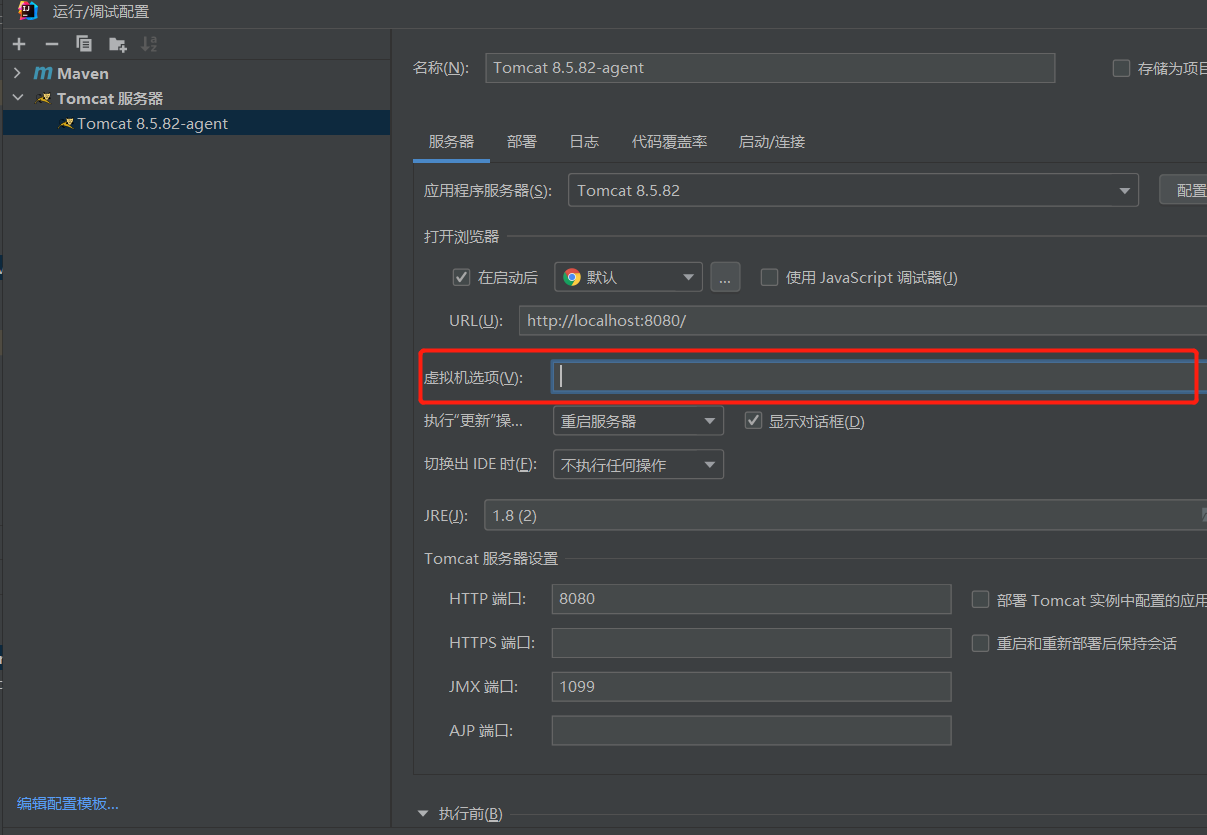1207x835 pixels.
Task: Switch to the Server (服务器) tab
Action: [451, 142]
